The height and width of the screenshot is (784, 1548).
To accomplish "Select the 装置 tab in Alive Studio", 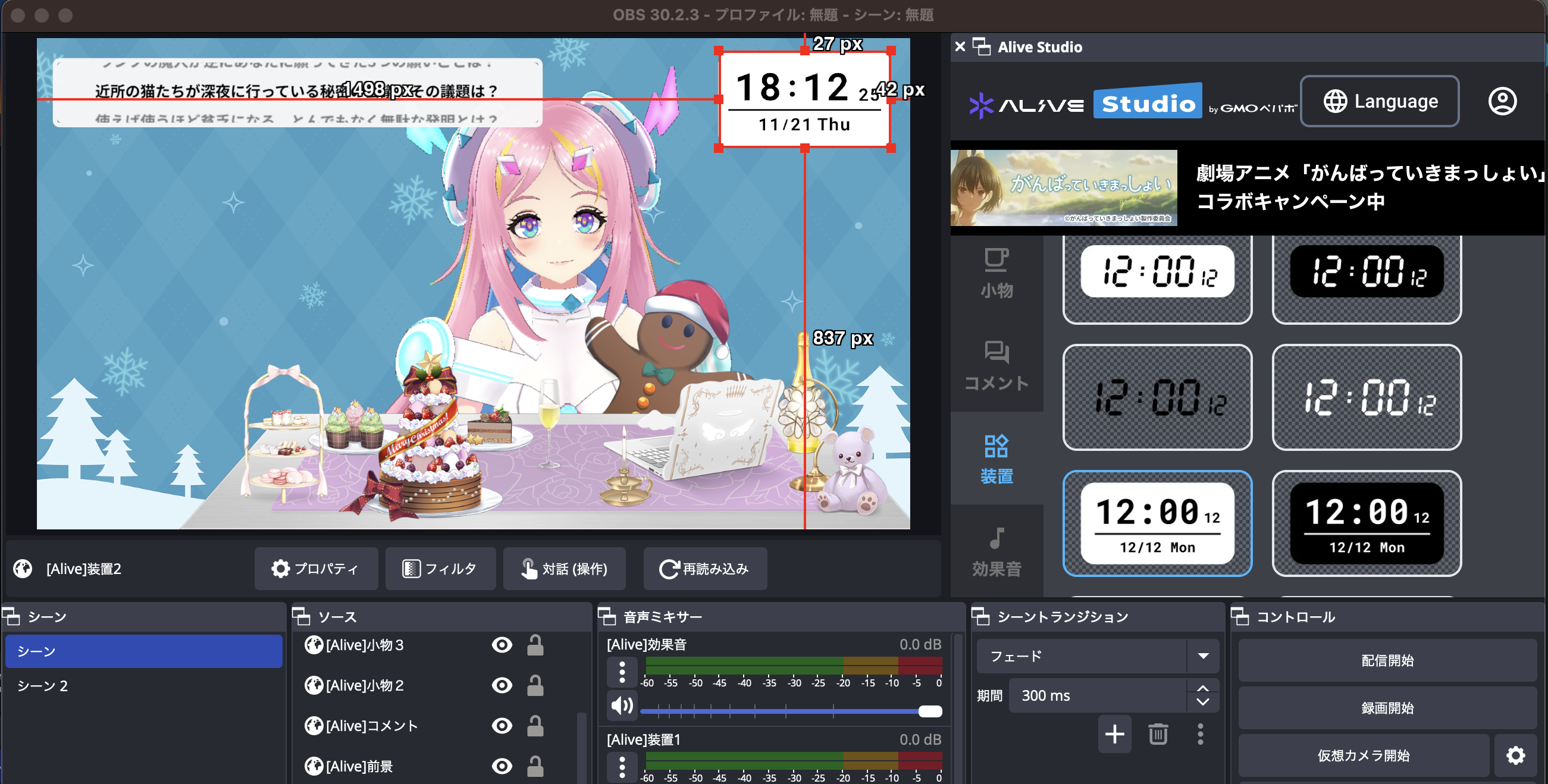I will click(997, 459).
